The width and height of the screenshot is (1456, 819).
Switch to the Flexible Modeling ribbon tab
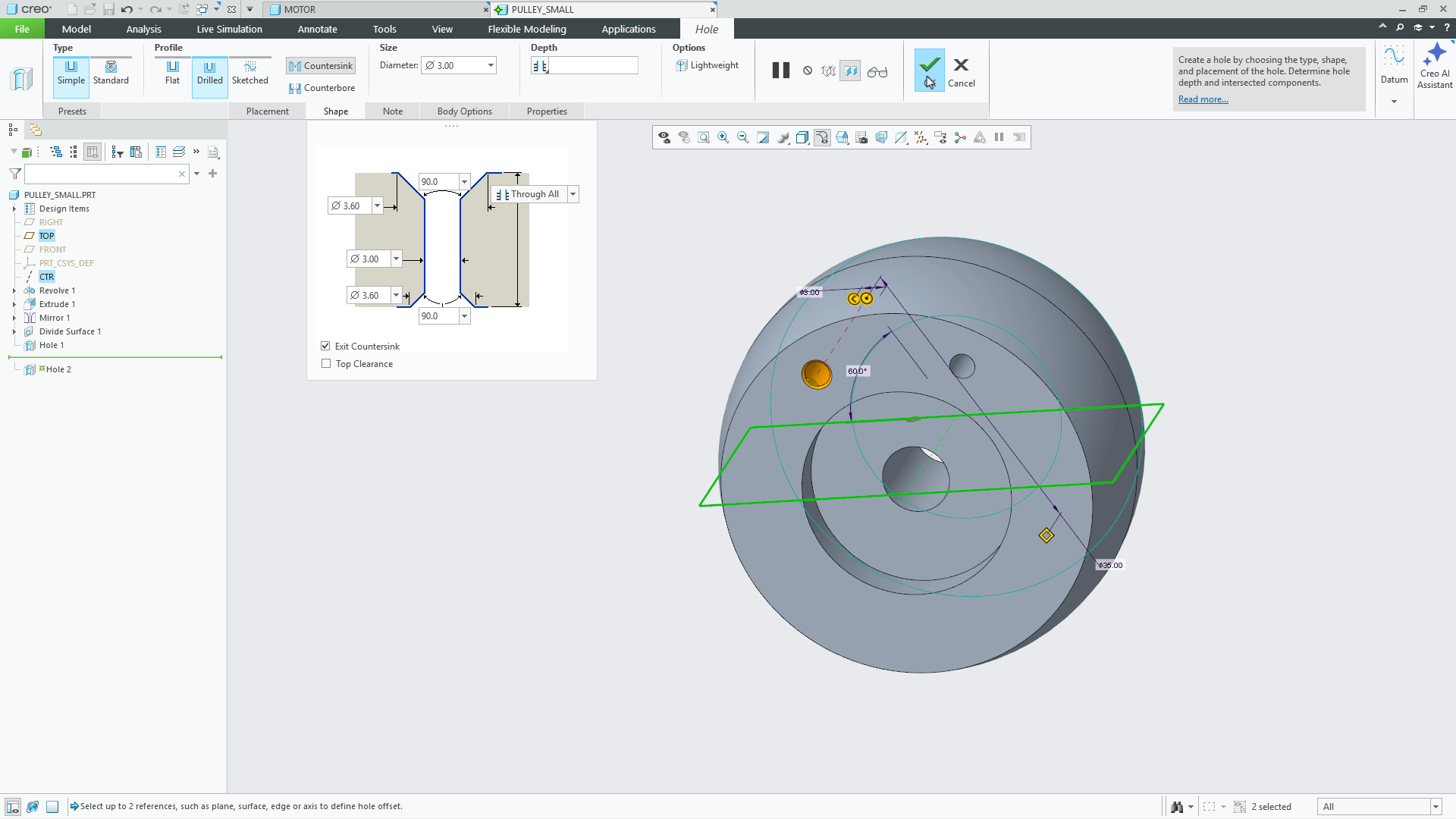tap(527, 29)
